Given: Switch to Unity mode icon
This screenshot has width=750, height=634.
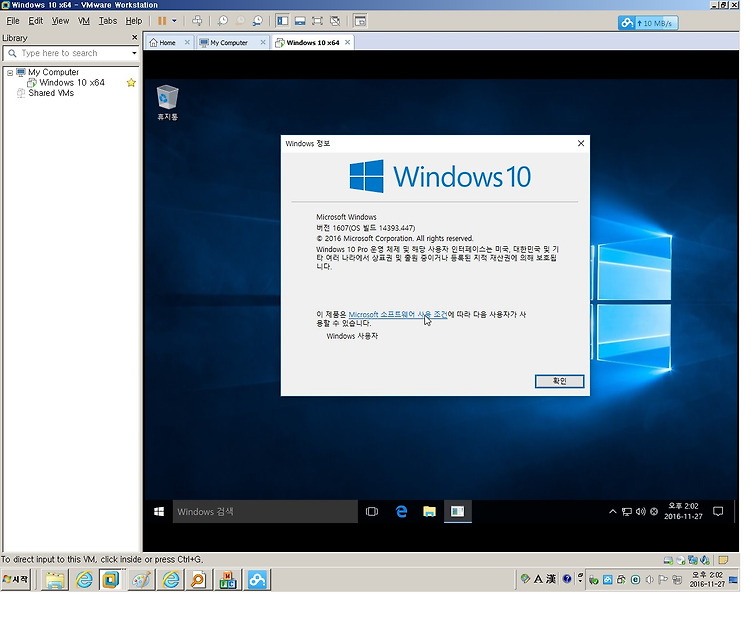Looking at the screenshot, I should [x=335, y=21].
